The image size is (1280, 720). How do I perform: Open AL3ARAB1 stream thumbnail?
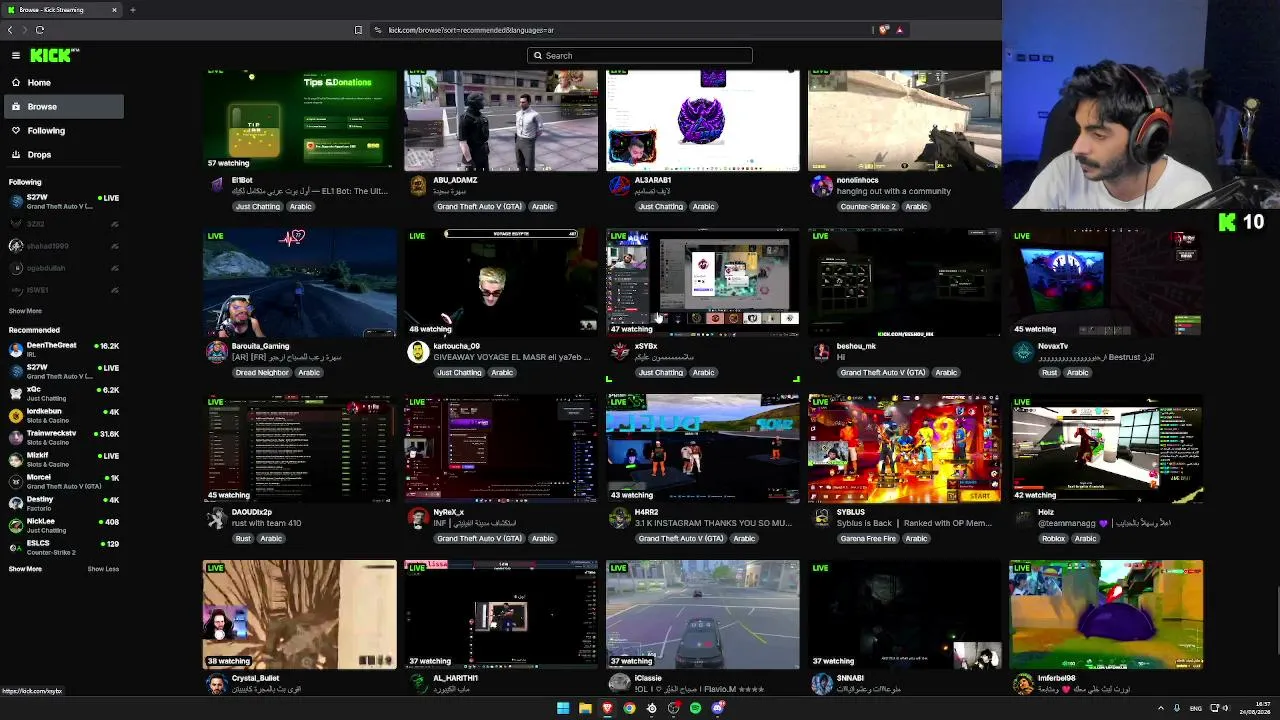[x=703, y=121]
